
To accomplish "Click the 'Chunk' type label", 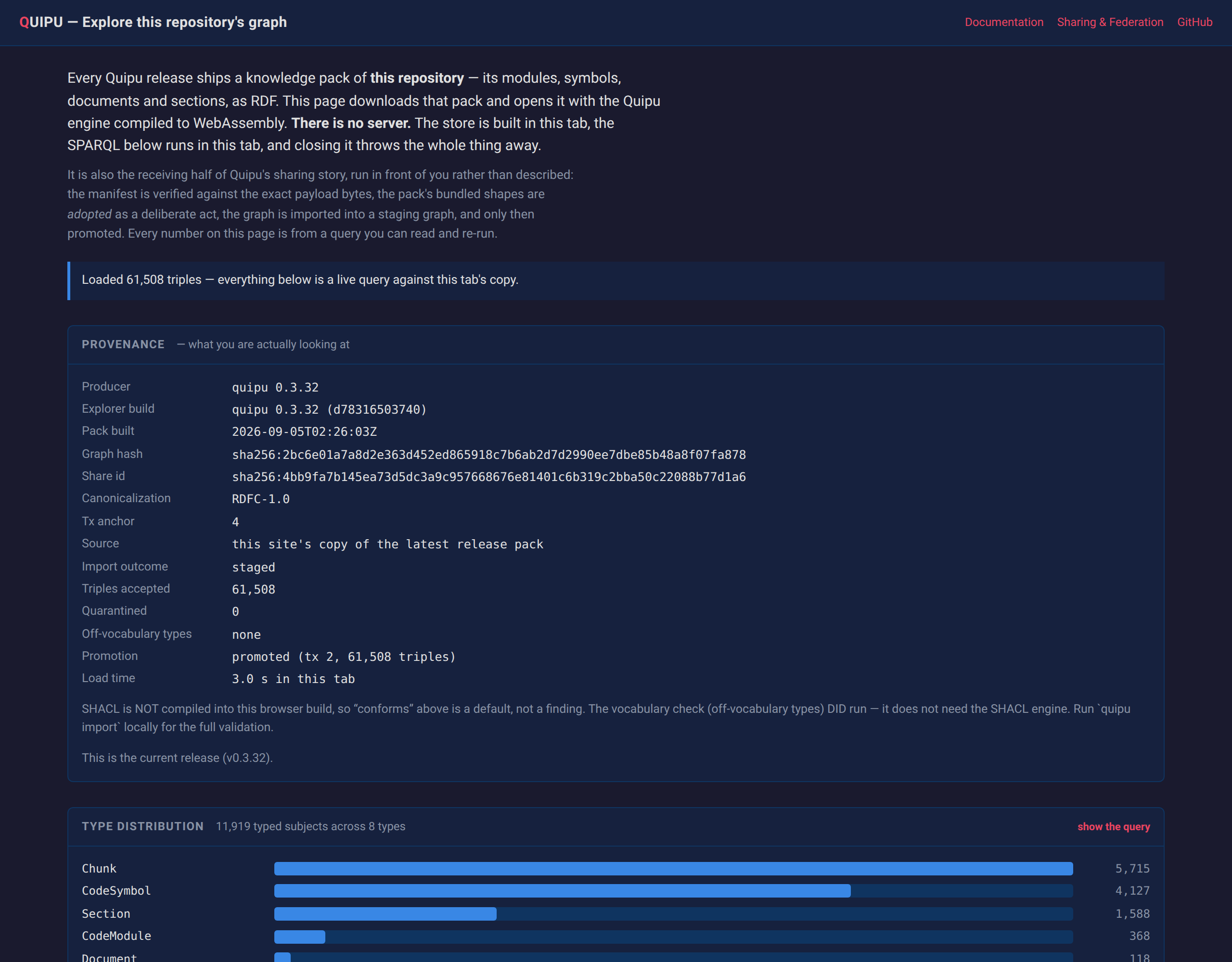I will click(99, 868).
